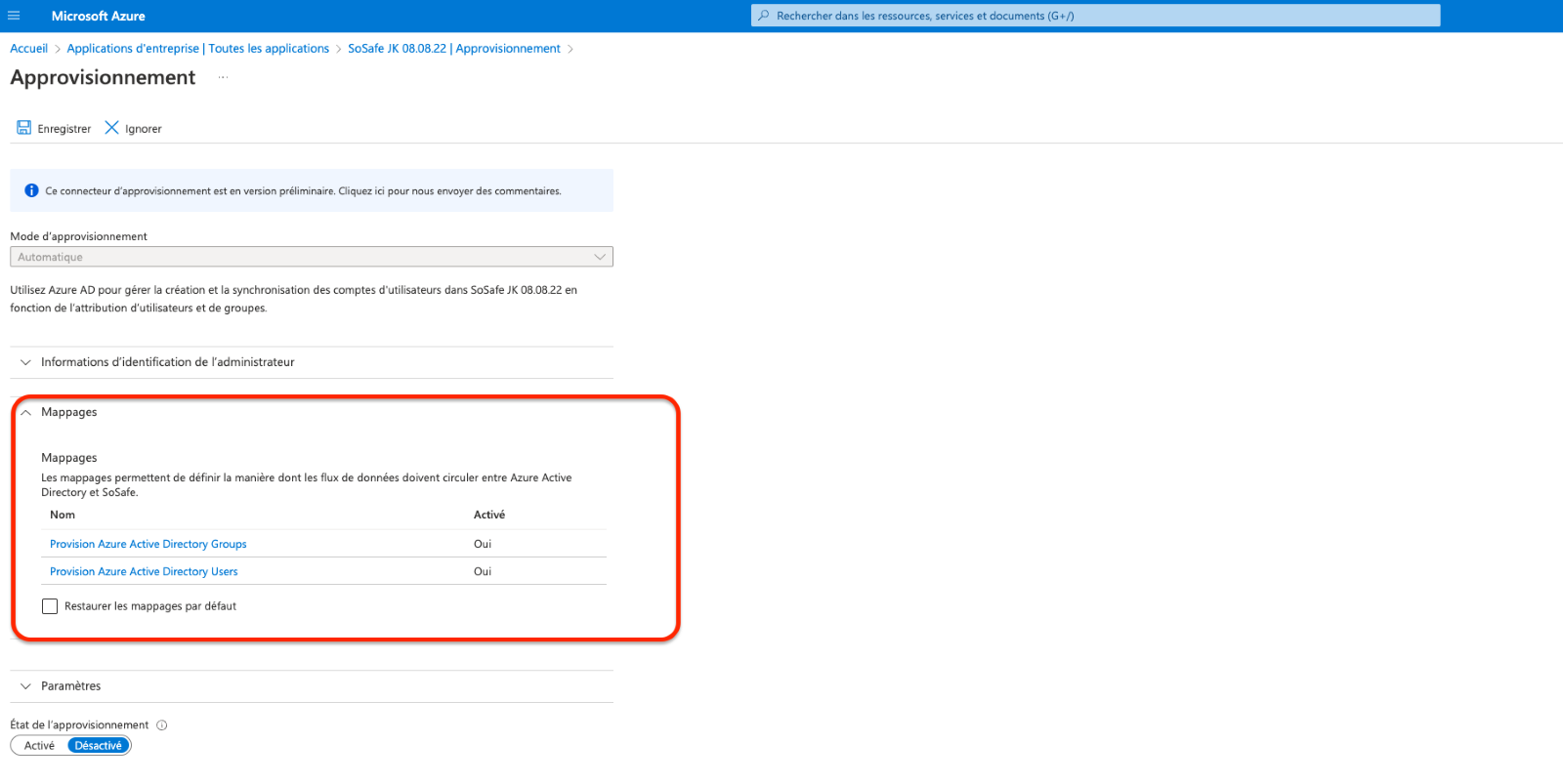Open the hamburger menu in Azure header
1563x784 pixels.
click(14, 16)
